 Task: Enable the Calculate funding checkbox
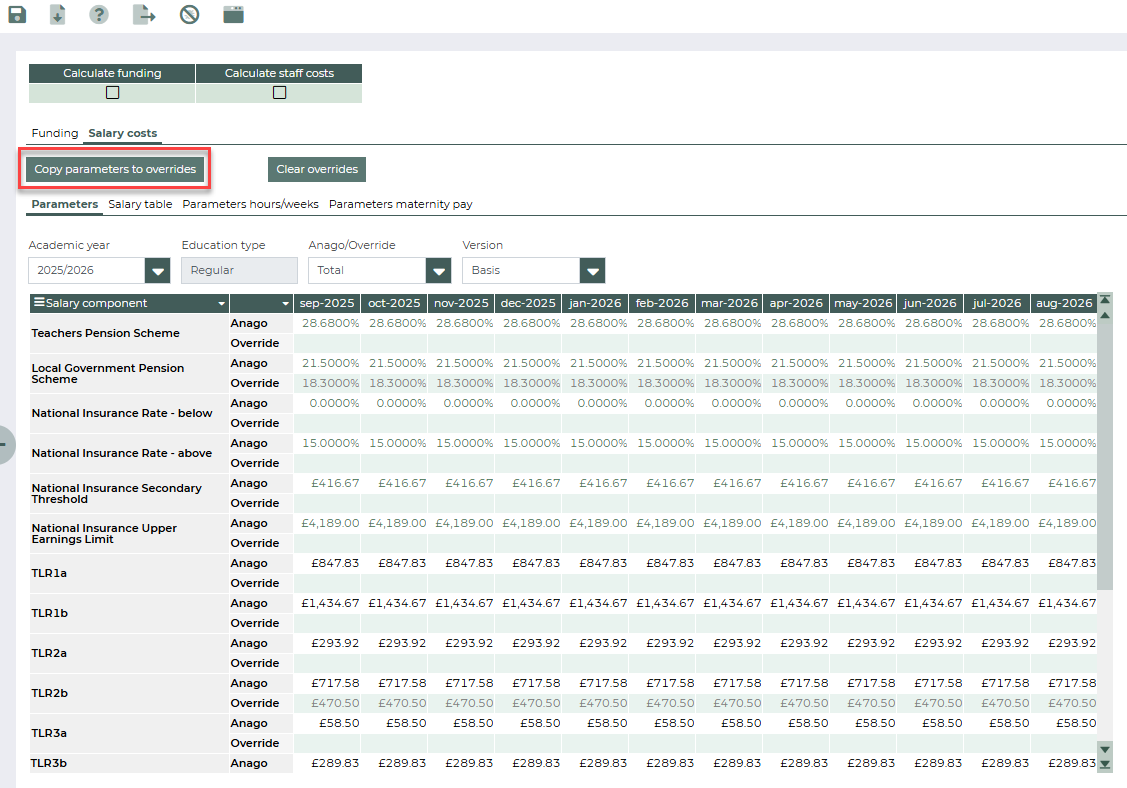112,93
